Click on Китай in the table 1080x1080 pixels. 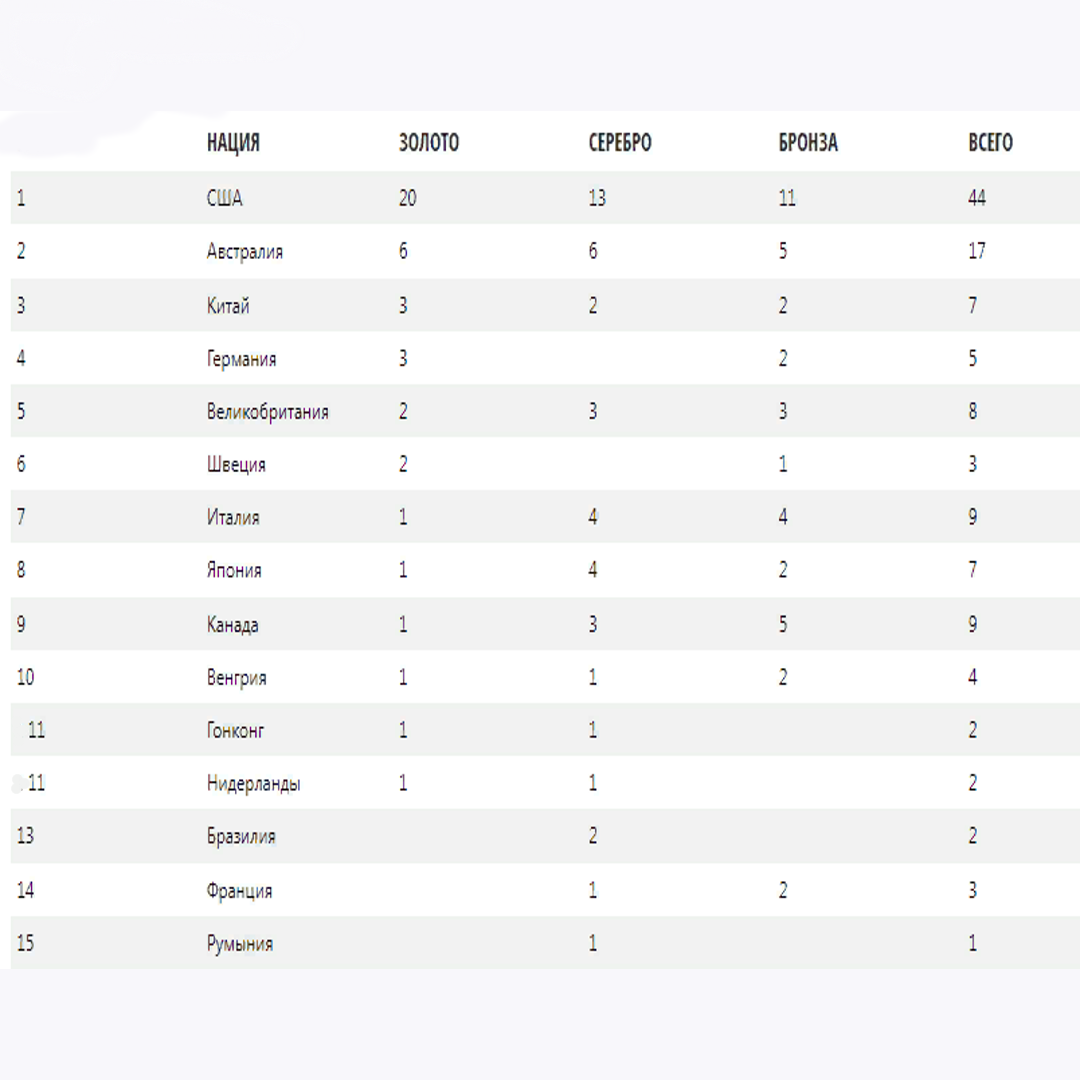pyautogui.click(x=228, y=305)
